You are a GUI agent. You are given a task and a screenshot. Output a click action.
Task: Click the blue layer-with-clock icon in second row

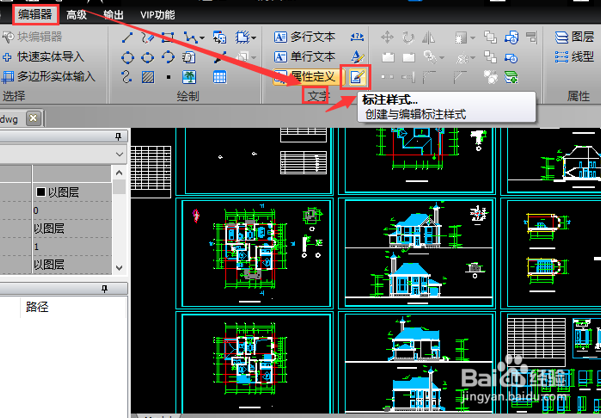pos(511,58)
